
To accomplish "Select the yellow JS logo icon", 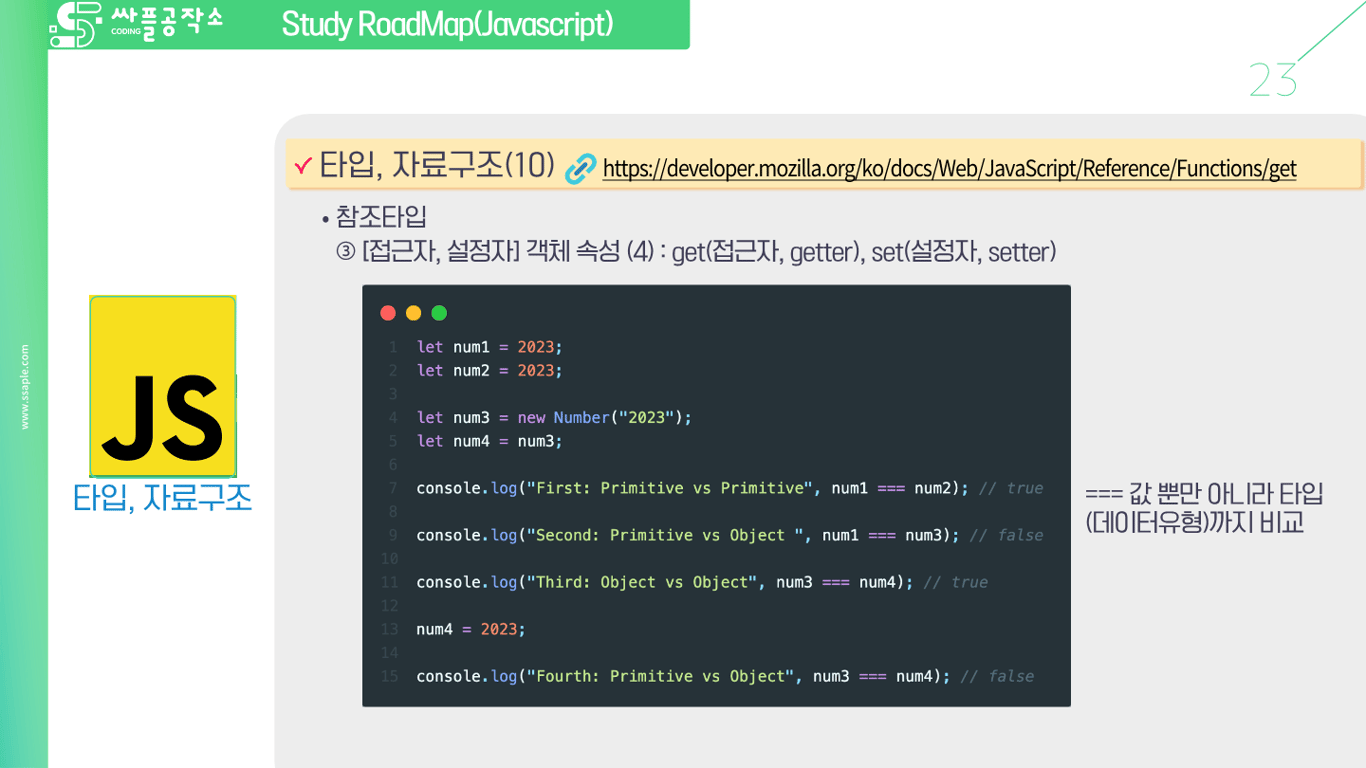I will [x=162, y=385].
